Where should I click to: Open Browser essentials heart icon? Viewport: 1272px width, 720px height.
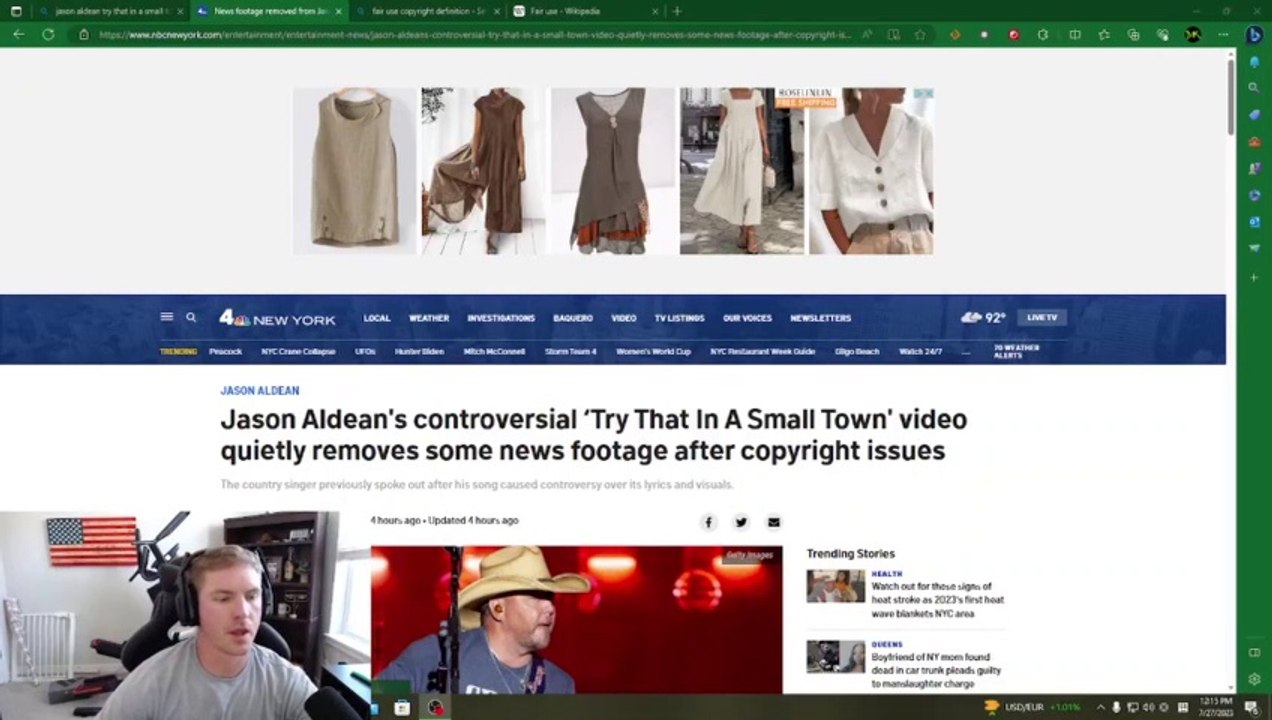pyautogui.click(x=1163, y=34)
